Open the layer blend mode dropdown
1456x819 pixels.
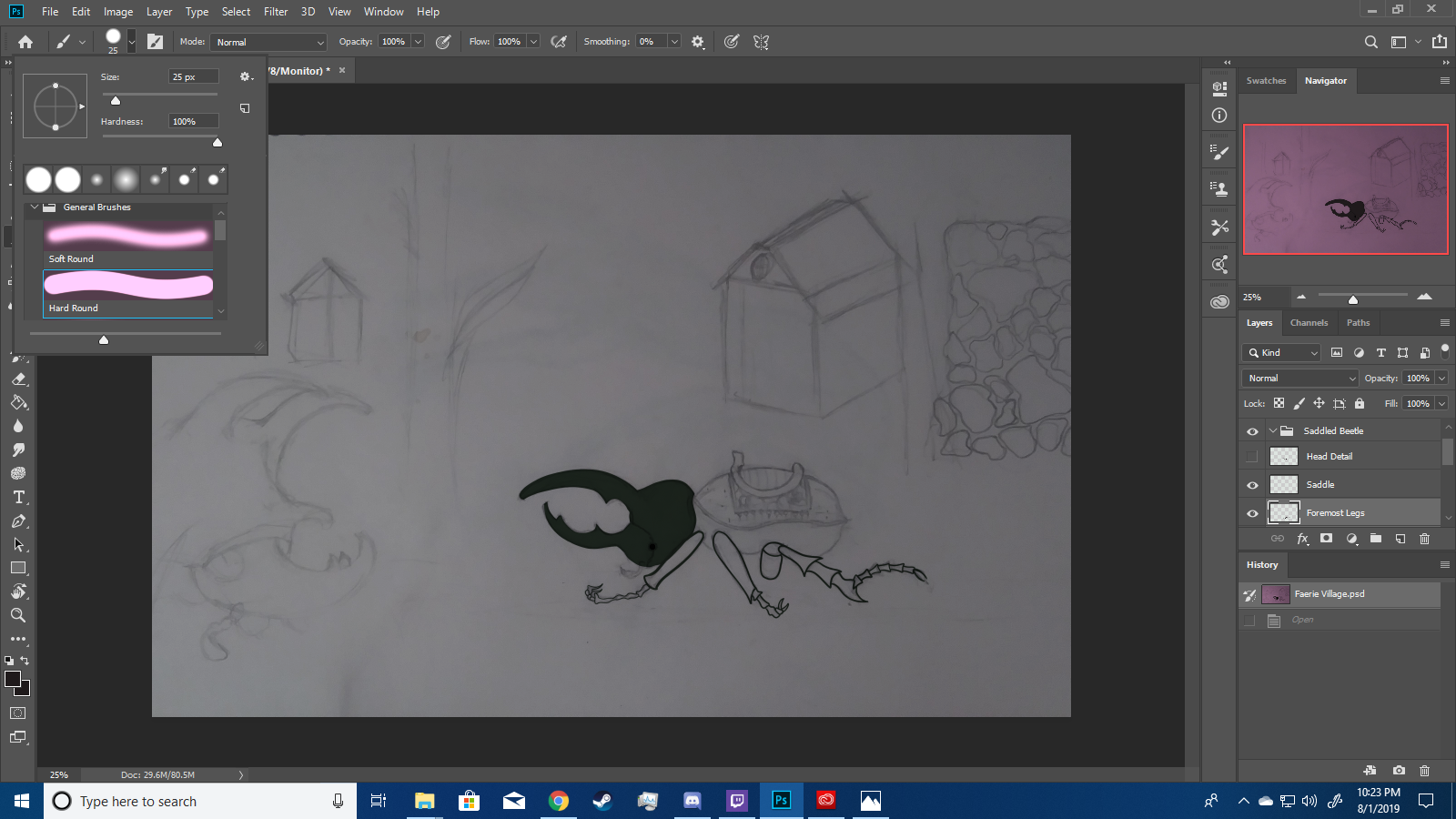pyautogui.click(x=1300, y=379)
